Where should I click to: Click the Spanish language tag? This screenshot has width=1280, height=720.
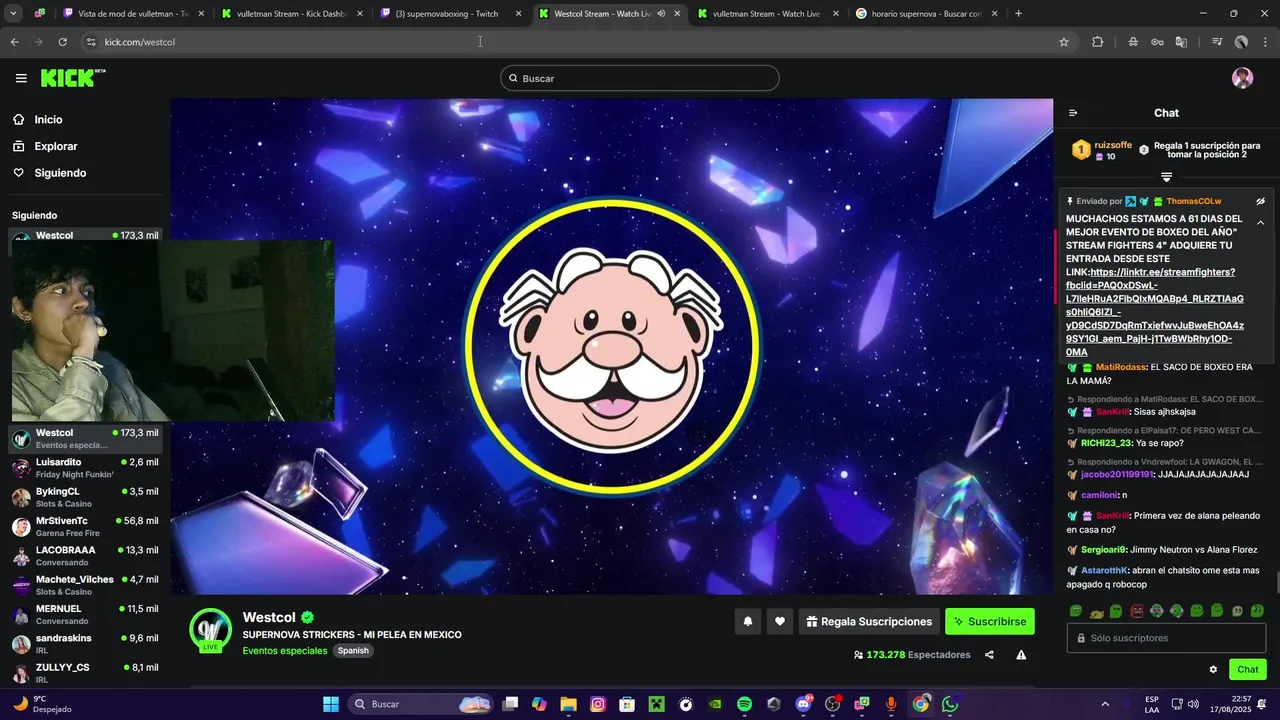click(353, 650)
